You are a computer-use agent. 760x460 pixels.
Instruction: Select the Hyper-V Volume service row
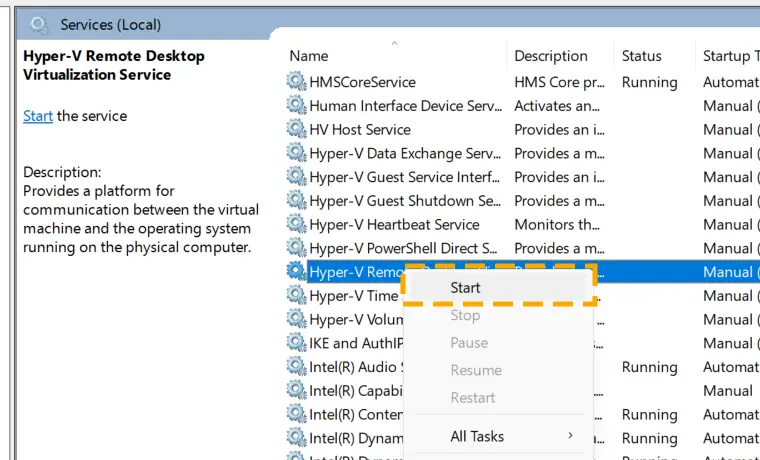(x=355, y=319)
